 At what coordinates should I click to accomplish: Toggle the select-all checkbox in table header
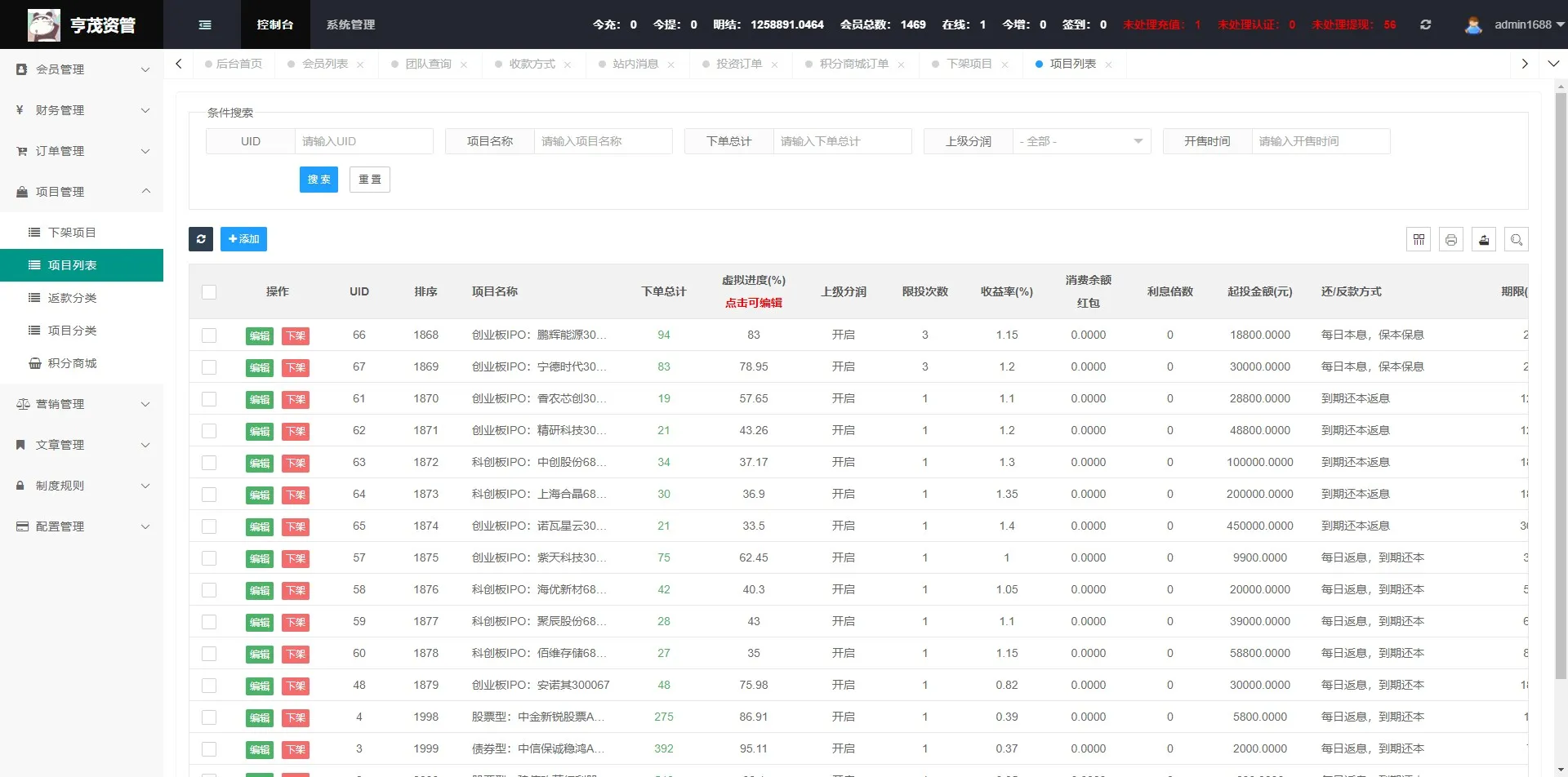pyautogui.click(x=209, y=292)
